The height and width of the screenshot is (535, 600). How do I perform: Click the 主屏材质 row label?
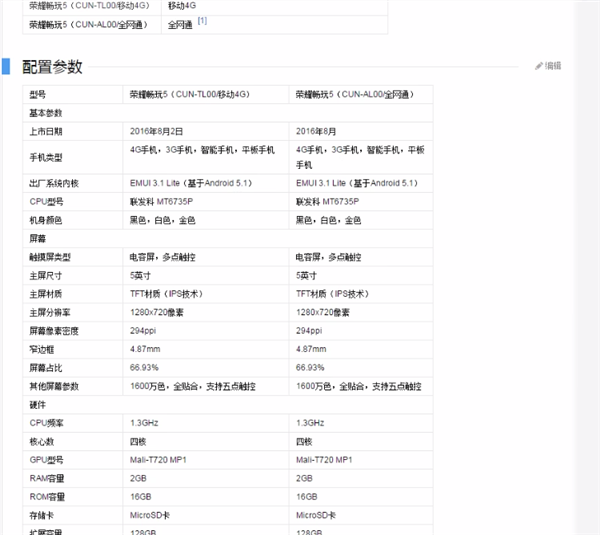pyautogui.click(x=46, y=294)
